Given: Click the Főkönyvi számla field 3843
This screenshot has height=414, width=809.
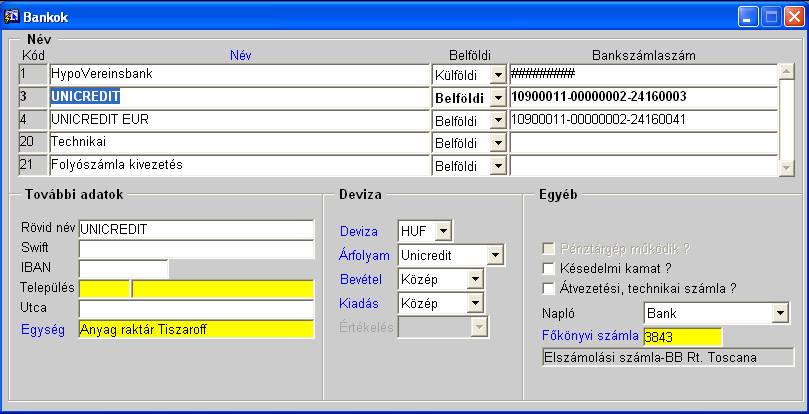Looking at the screenshot, I should coord(683,337).
